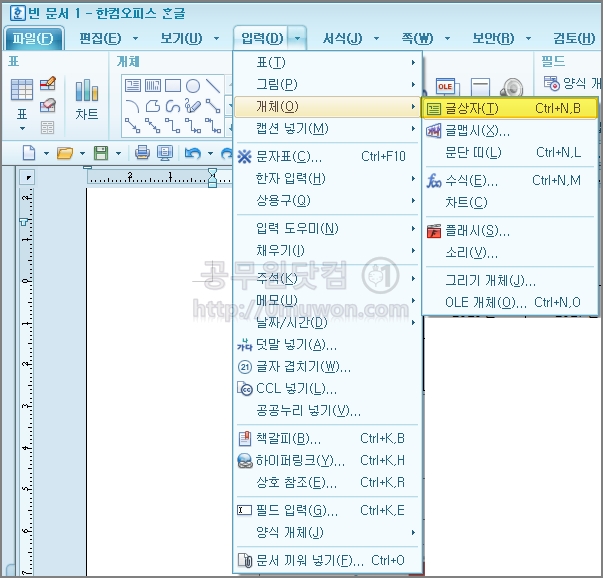The image size is (603, 578).
Task: Pick the vertical text box shape
Action: pos(153,86)
